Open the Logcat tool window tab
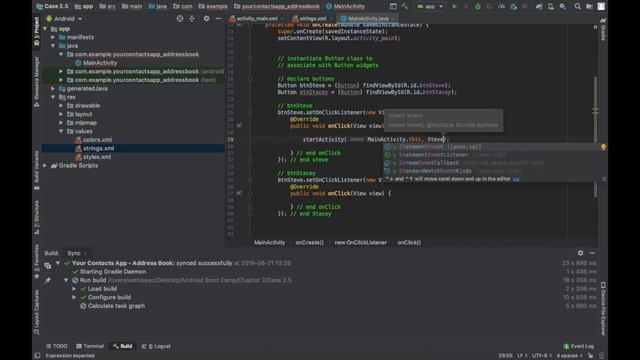The image size is (640, 360). point(156,346)
